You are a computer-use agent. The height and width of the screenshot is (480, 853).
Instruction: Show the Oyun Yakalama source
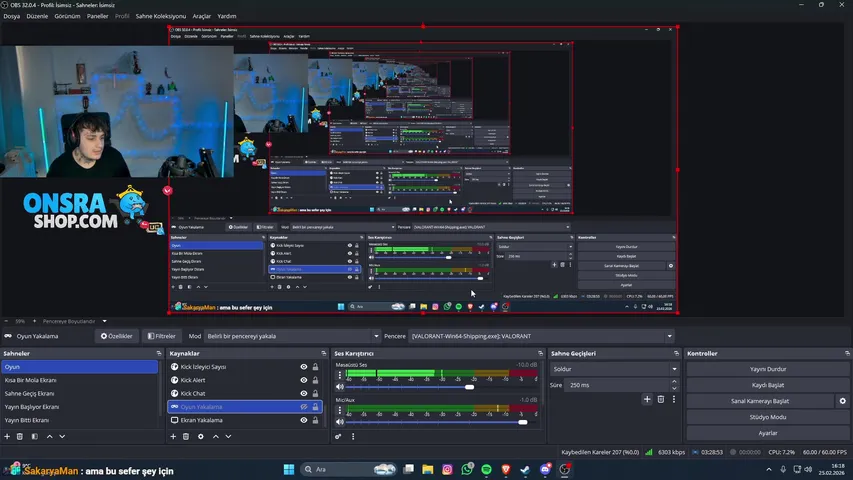click(x=304, y=407)
